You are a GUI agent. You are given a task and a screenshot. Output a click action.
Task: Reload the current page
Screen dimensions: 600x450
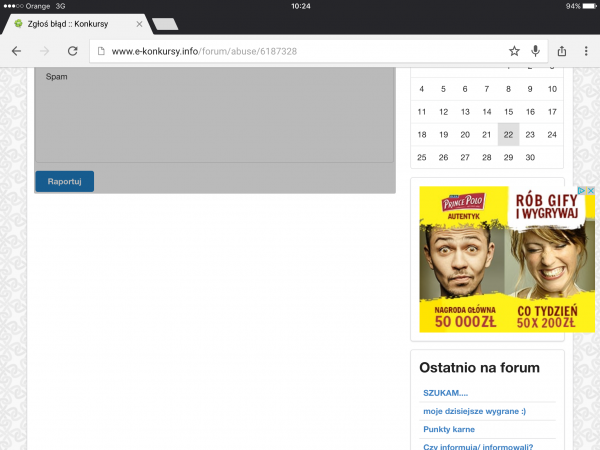tap(72, 51)
